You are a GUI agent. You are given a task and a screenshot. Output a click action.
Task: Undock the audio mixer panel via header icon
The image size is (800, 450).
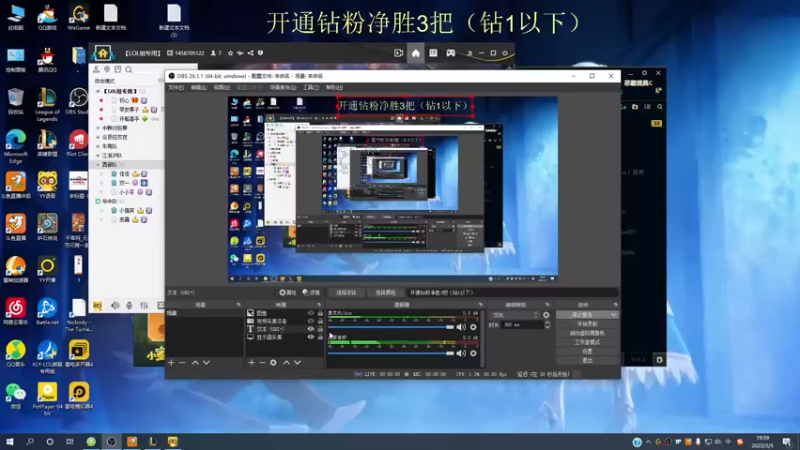pyautogui.click(x=480, y=305)
